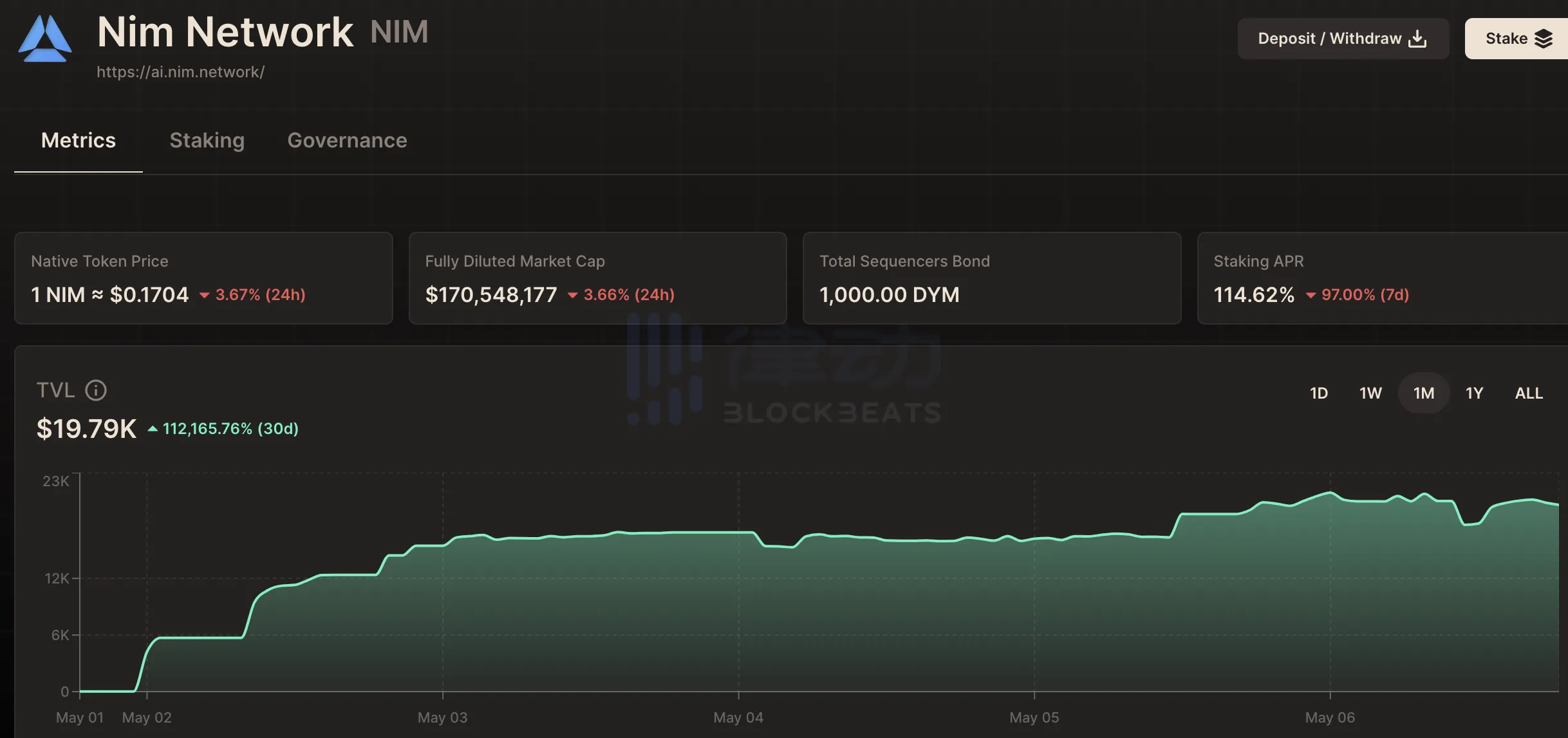Go to the Metrics tab
The height and width of the screenshot is (738, 1568).
79,140
